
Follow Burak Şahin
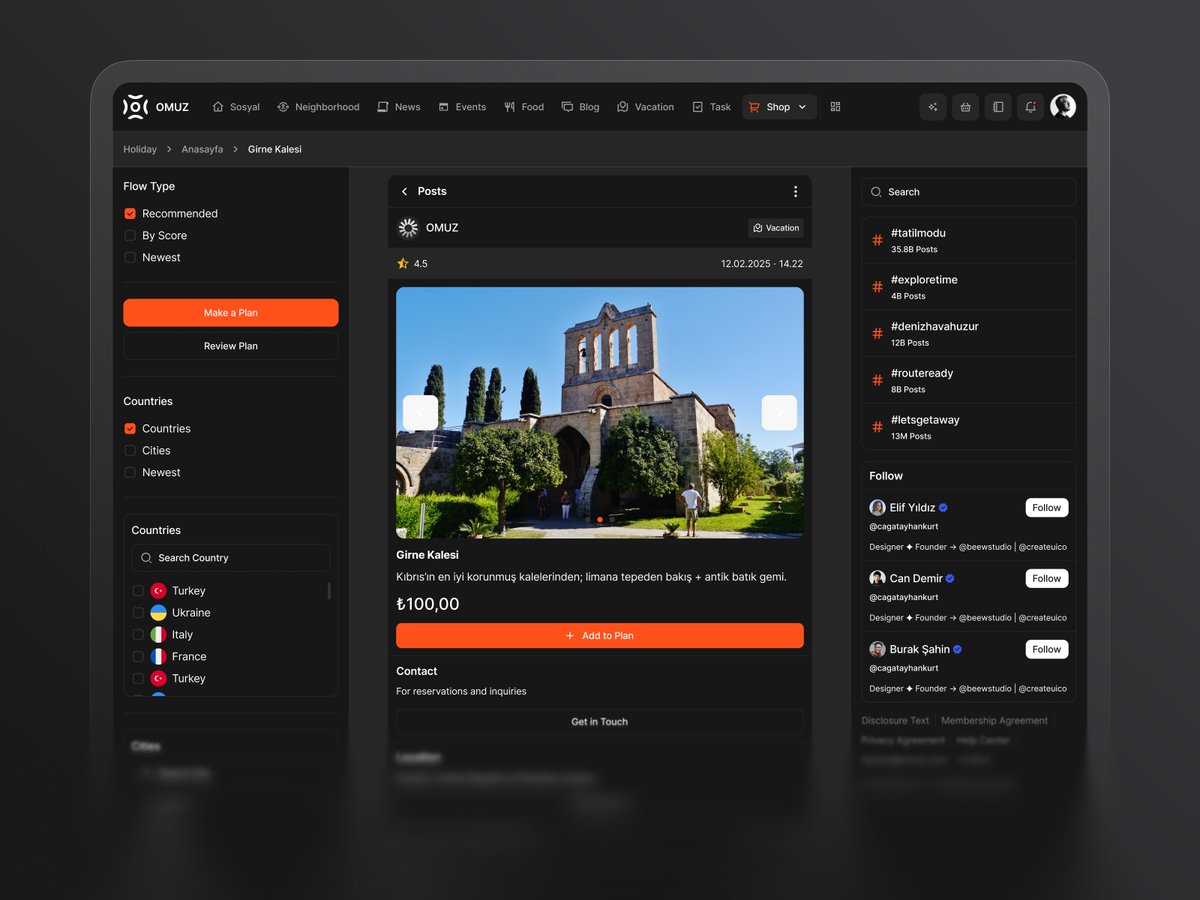pos(1047,649)
